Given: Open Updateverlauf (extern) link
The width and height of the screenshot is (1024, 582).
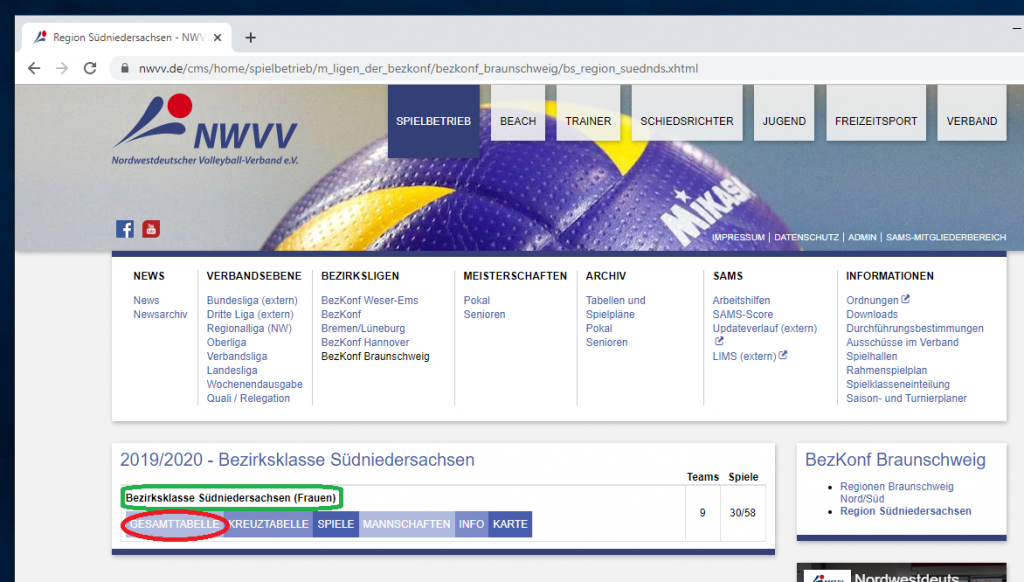Looking at the screenshot, I should [x=765, y=329].
